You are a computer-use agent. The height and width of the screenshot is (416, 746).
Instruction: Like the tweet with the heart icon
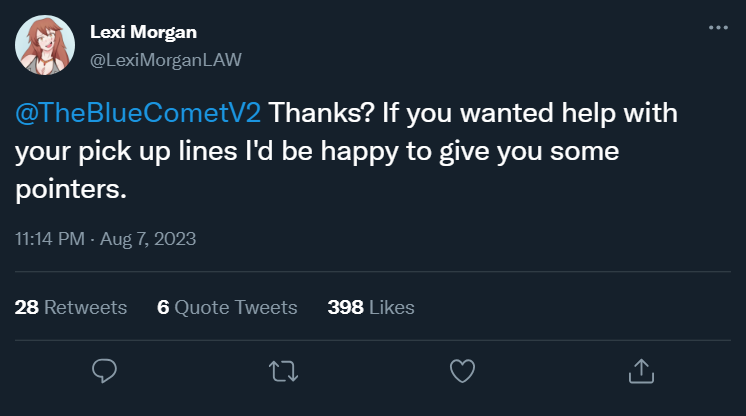[x=461, y=371]
